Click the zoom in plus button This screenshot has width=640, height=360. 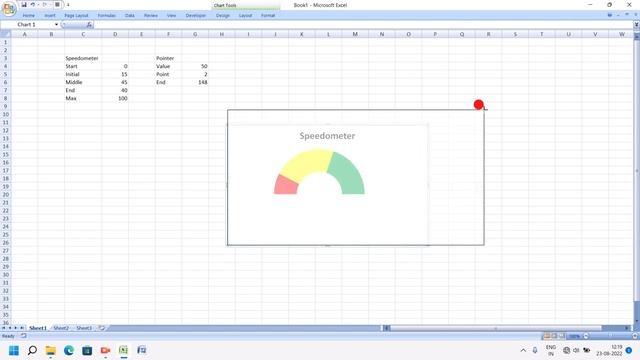(x=635, y=336)
